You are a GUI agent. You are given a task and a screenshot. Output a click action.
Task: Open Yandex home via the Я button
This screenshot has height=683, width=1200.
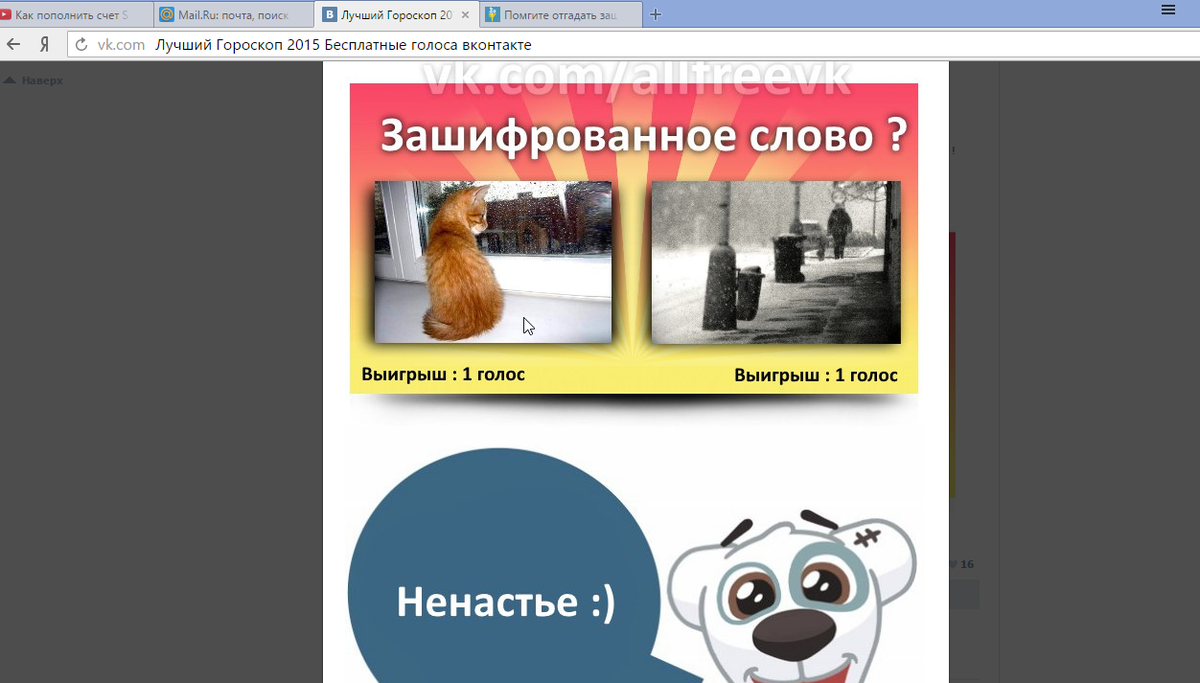[x=44, y=45]
